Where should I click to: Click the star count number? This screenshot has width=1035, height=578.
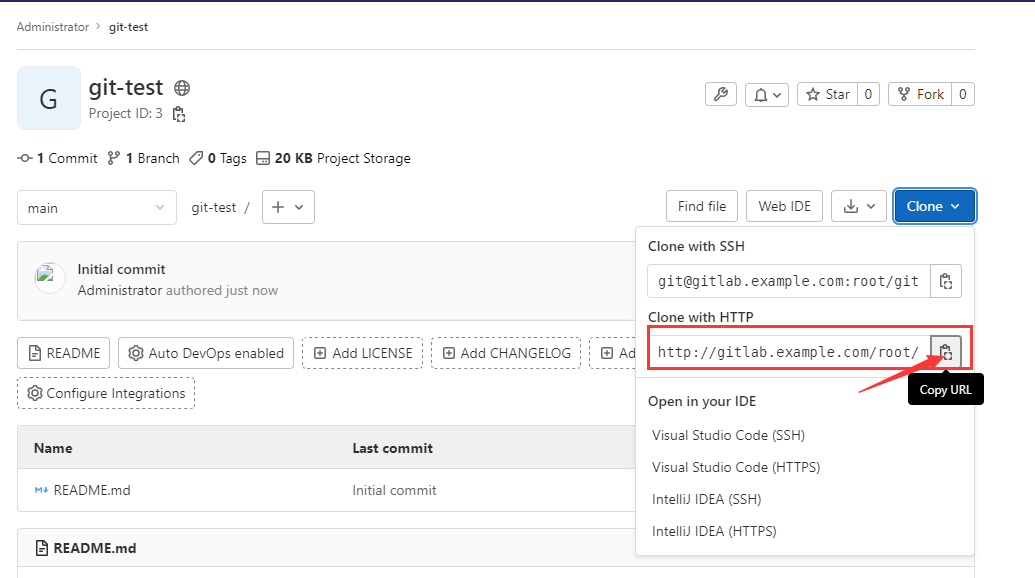tap(869, 94)
